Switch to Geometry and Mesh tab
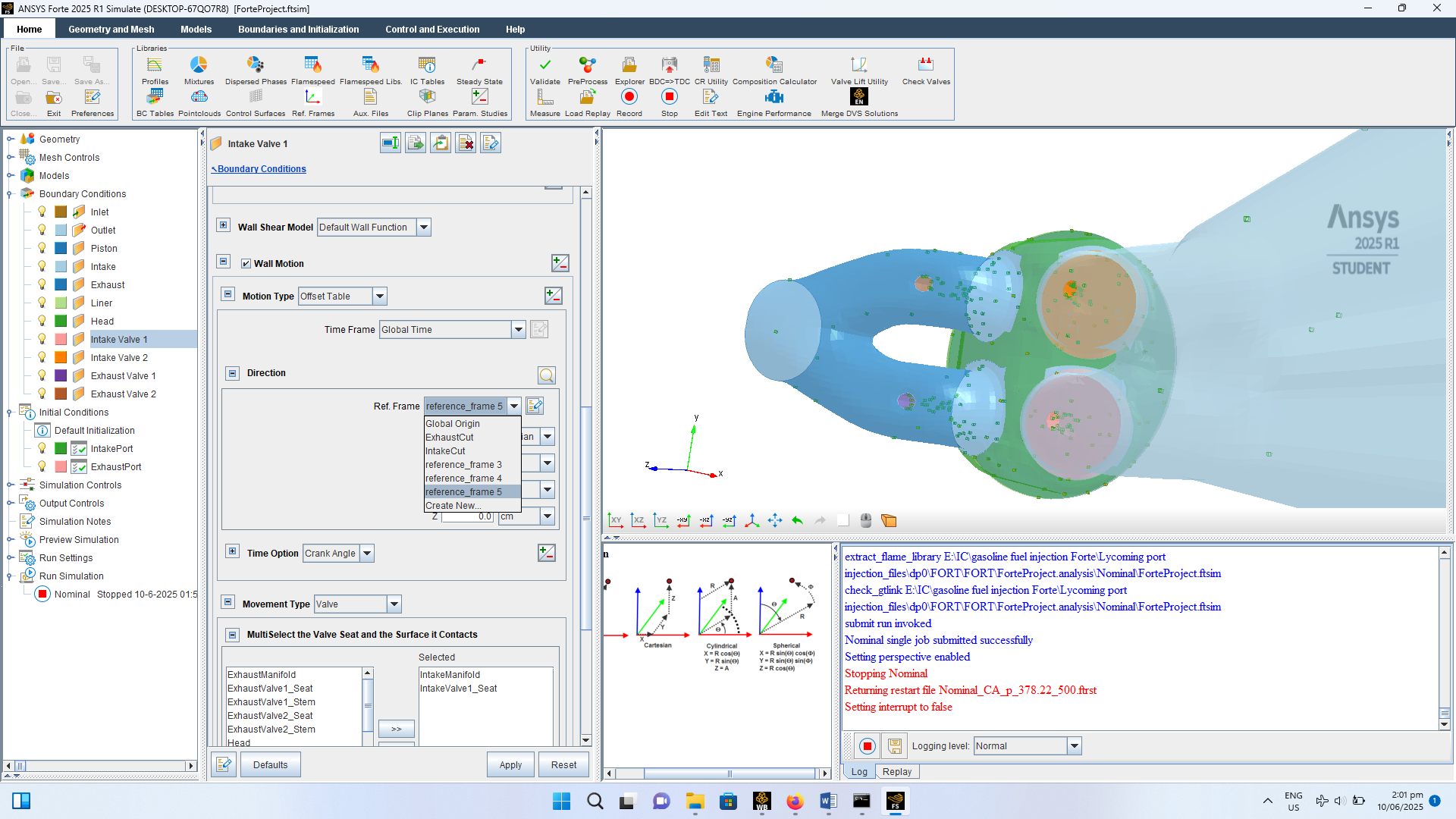The height and width of the screenshot is (819, 1456). [111, 30]
